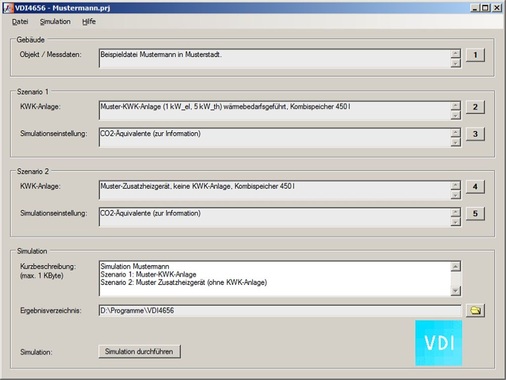Click down arrow of Szenario 1 KWK-Anlage scrollbar
This screenshot has height=380, width=506.
[456, 115]
